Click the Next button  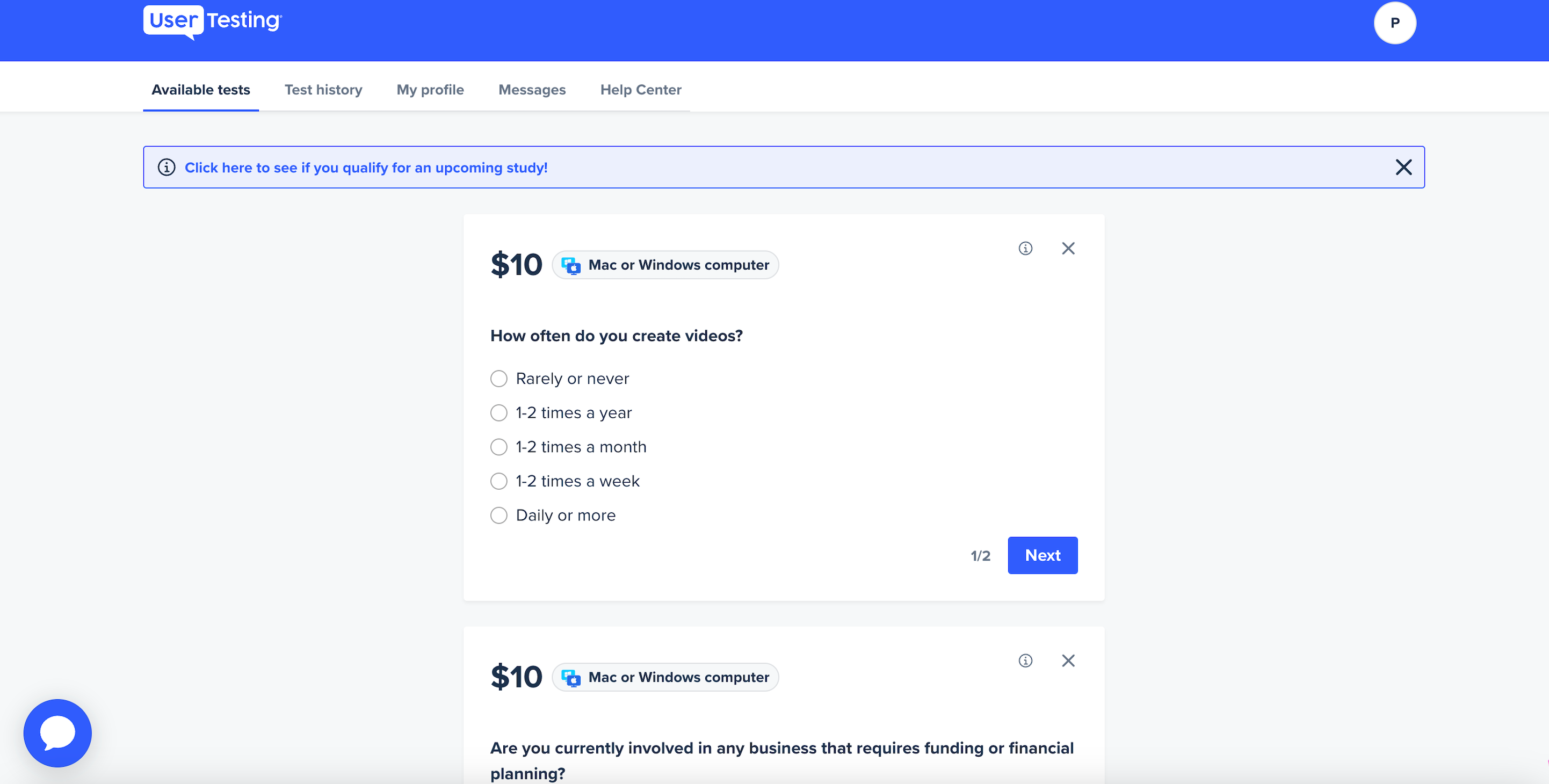click(x=1043, y=556)
